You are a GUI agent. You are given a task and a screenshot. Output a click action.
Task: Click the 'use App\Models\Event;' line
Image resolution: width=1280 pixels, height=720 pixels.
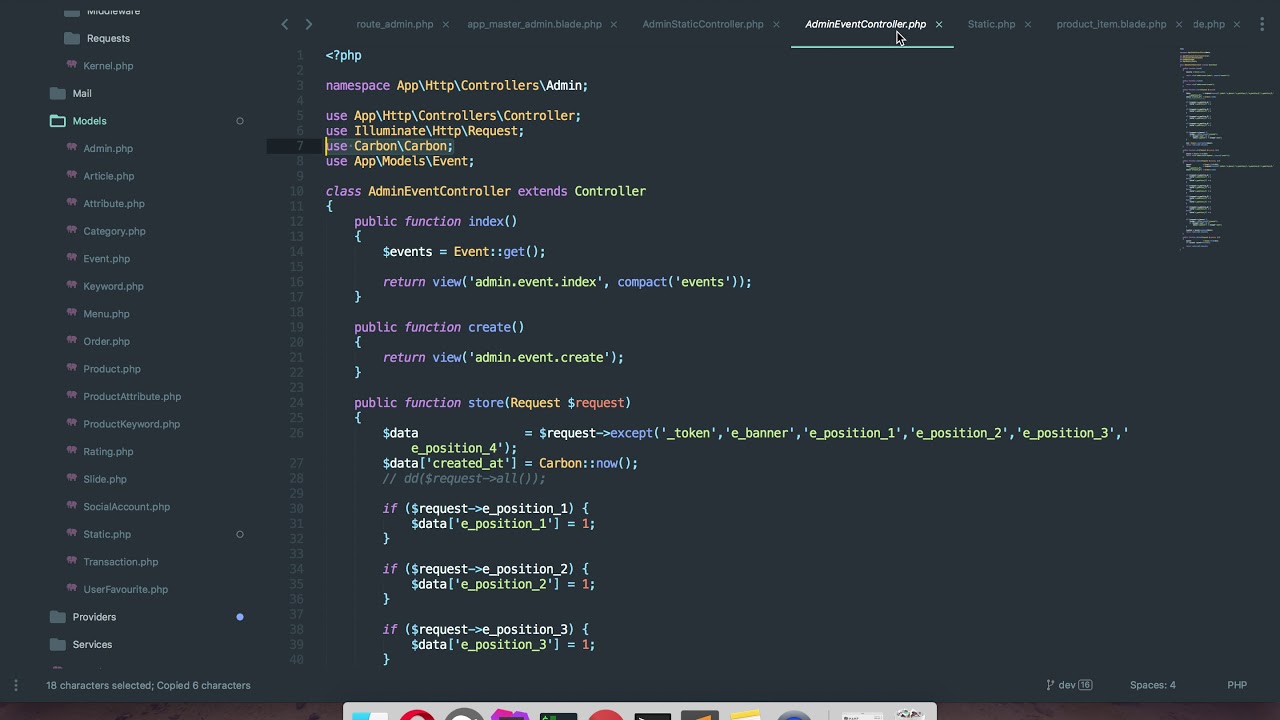pos(400,161)
